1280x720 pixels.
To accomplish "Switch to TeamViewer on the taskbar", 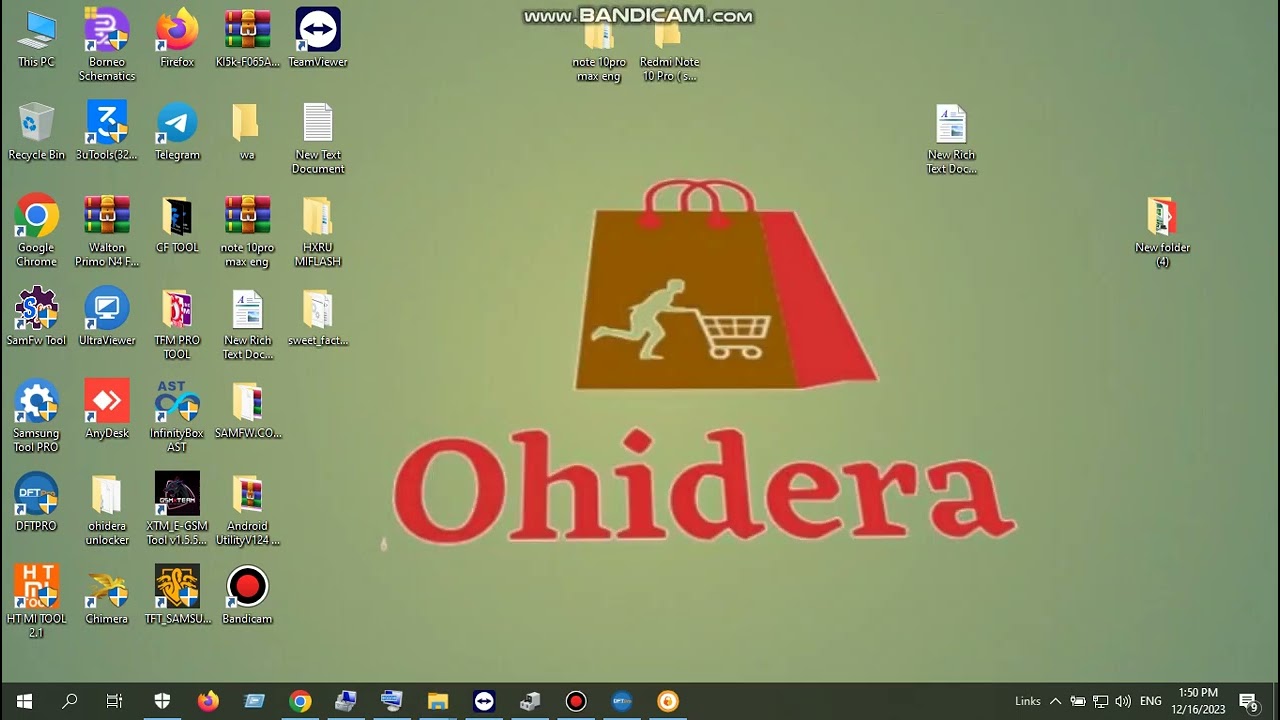I will [484, 701].
